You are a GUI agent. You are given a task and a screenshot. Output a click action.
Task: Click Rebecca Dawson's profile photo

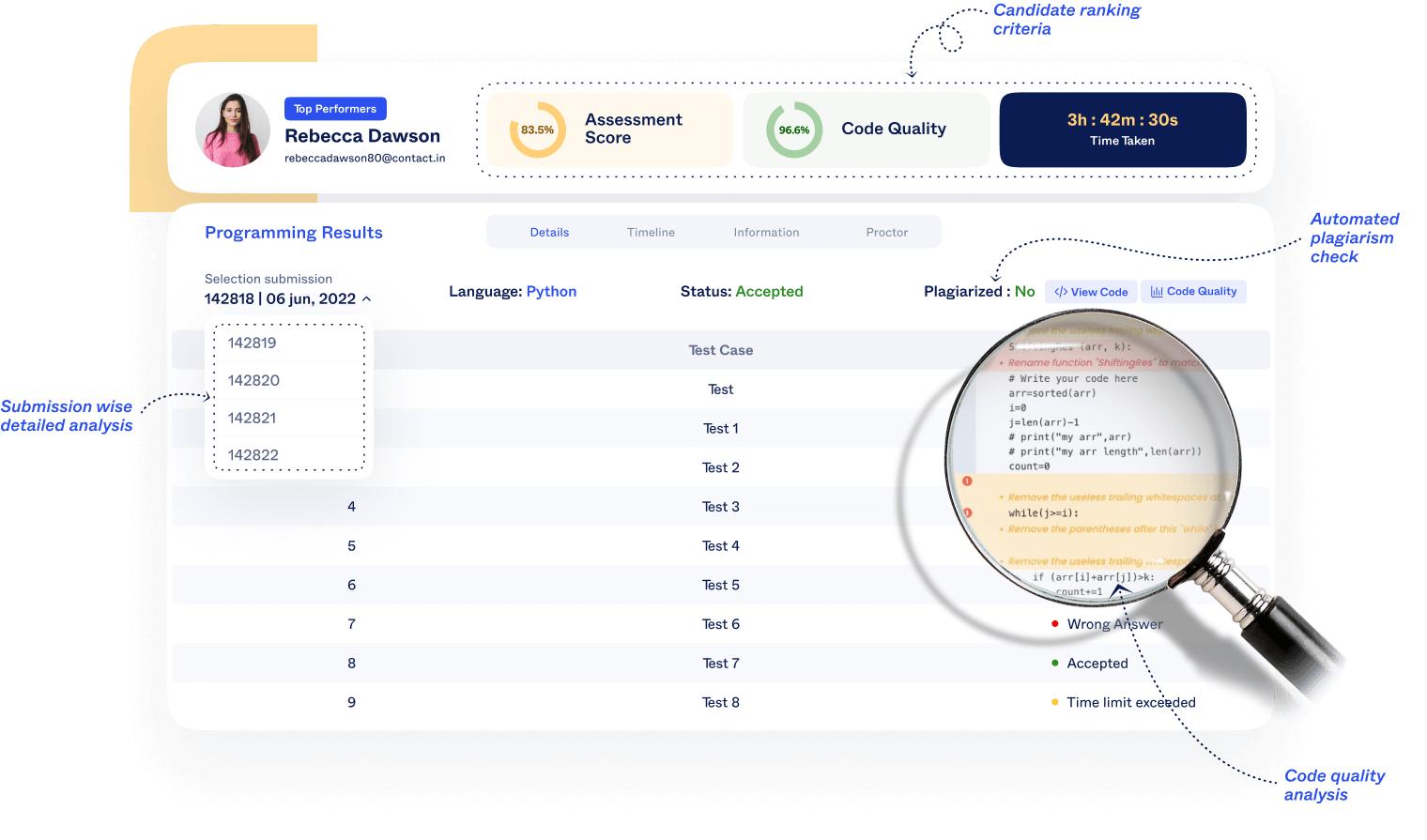point(232,130)
